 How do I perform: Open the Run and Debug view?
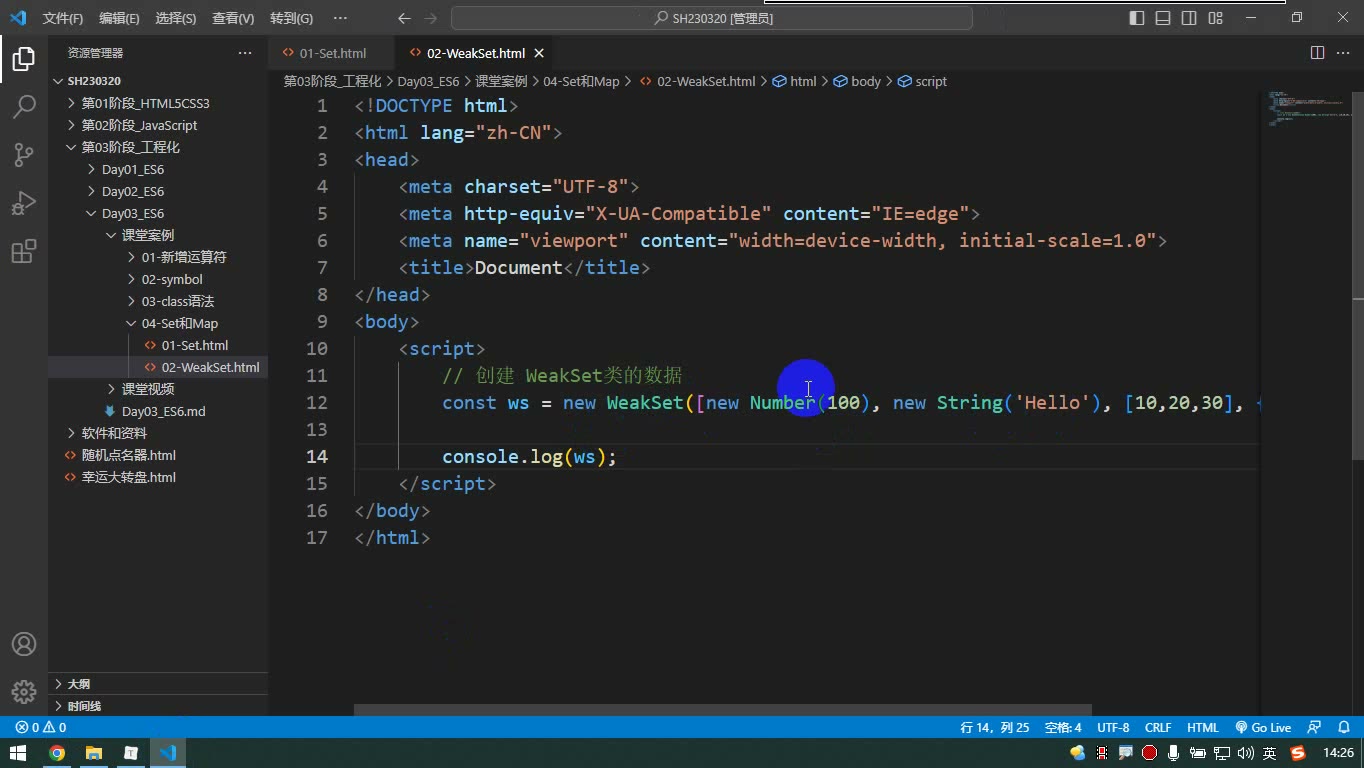[24, 203]
